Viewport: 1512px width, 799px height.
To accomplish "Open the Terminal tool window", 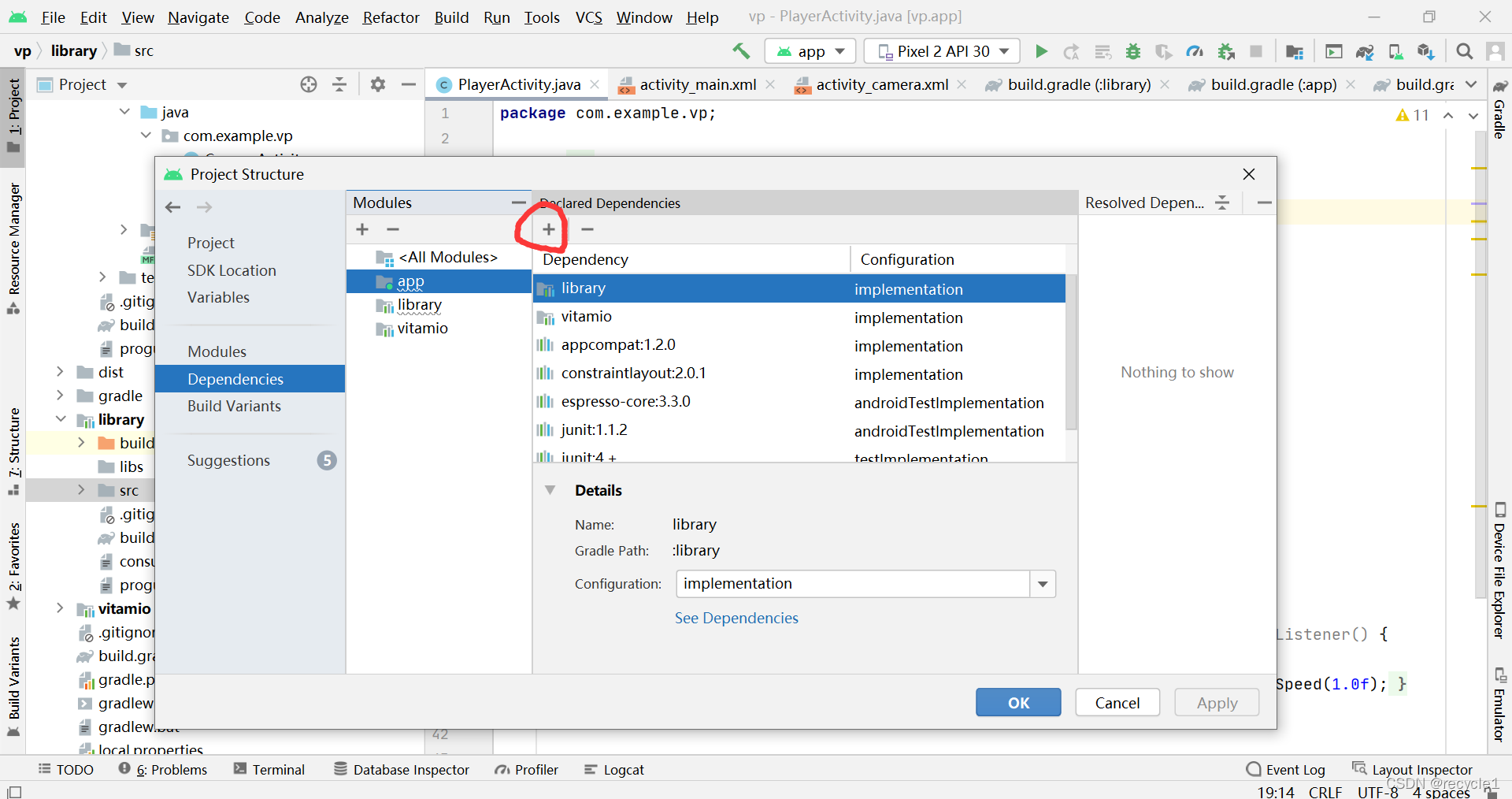I will [x=269, y=770].
